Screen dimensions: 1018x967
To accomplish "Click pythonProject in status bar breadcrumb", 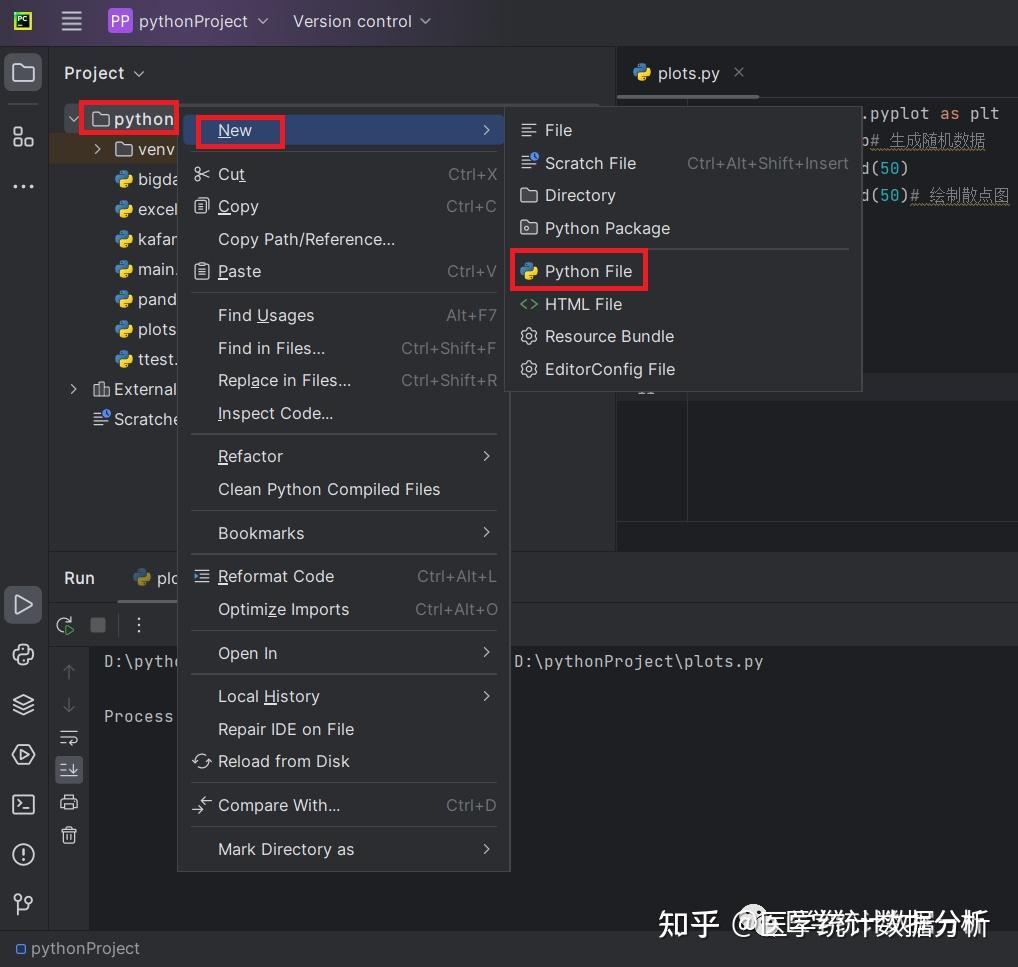I will (78, 948).
